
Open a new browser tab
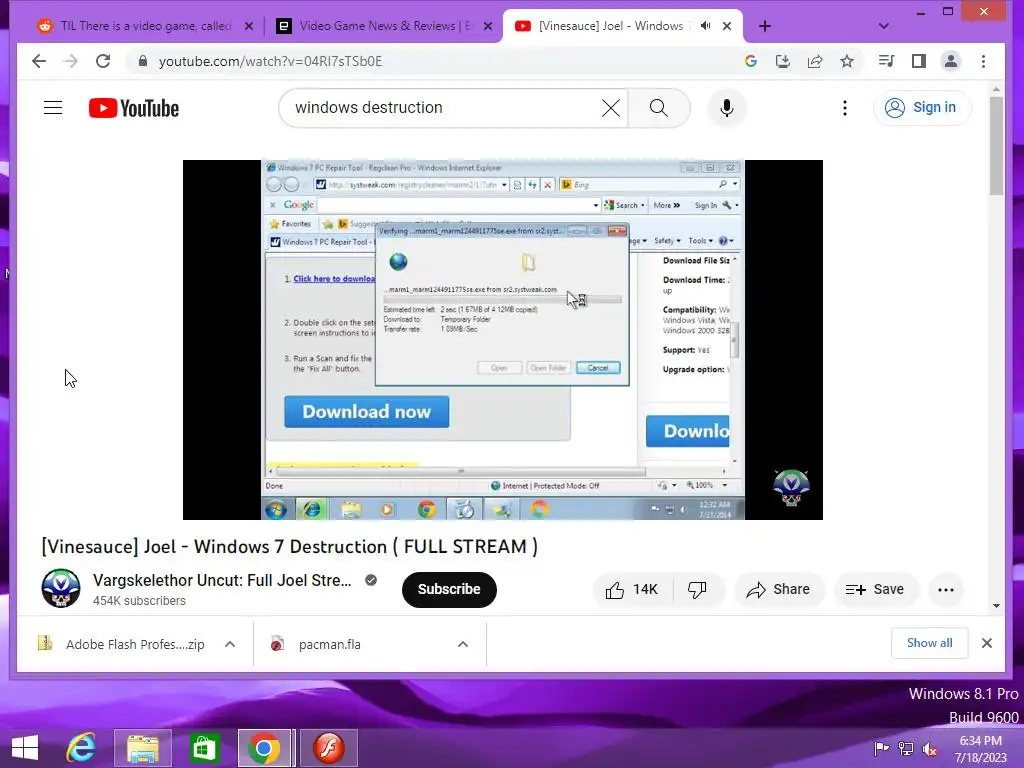point(765,26)
